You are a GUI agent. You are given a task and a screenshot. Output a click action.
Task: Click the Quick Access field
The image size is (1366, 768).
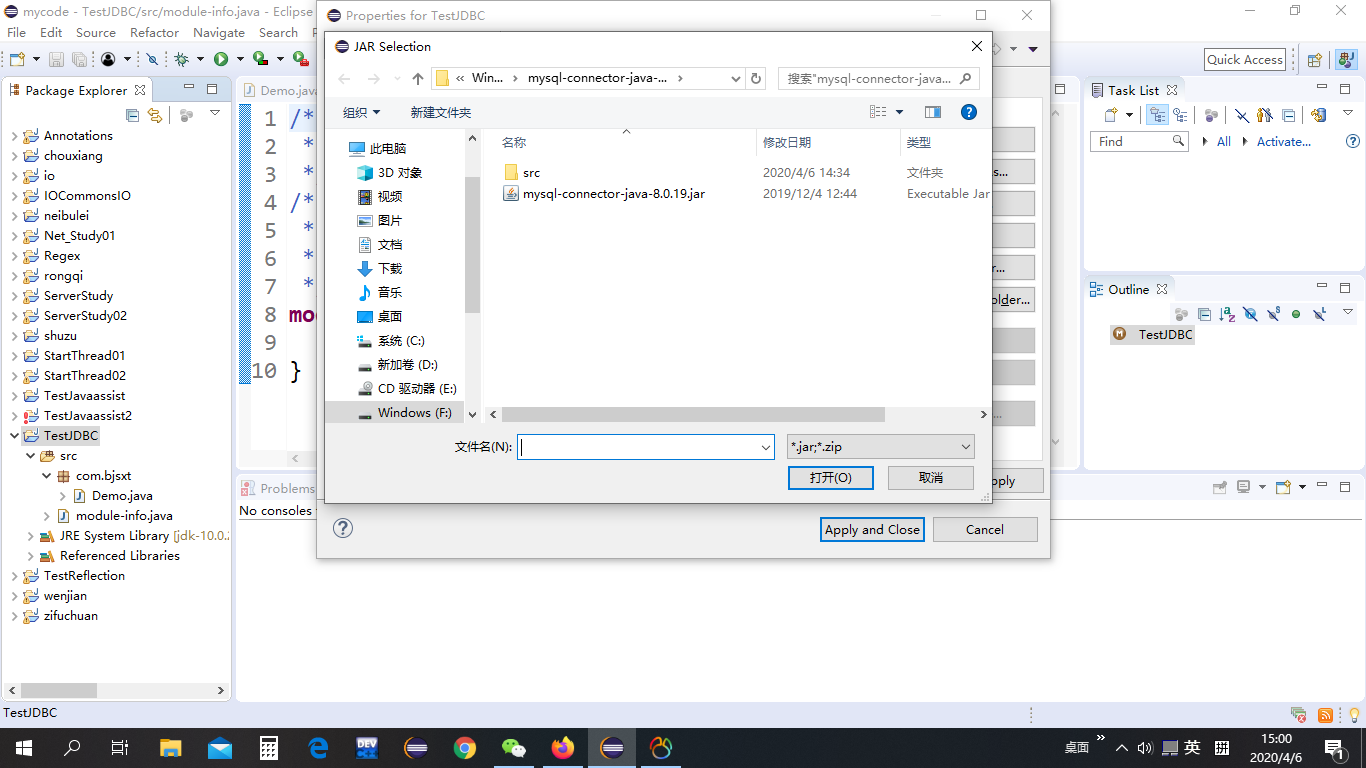(x=1245, y=60)
